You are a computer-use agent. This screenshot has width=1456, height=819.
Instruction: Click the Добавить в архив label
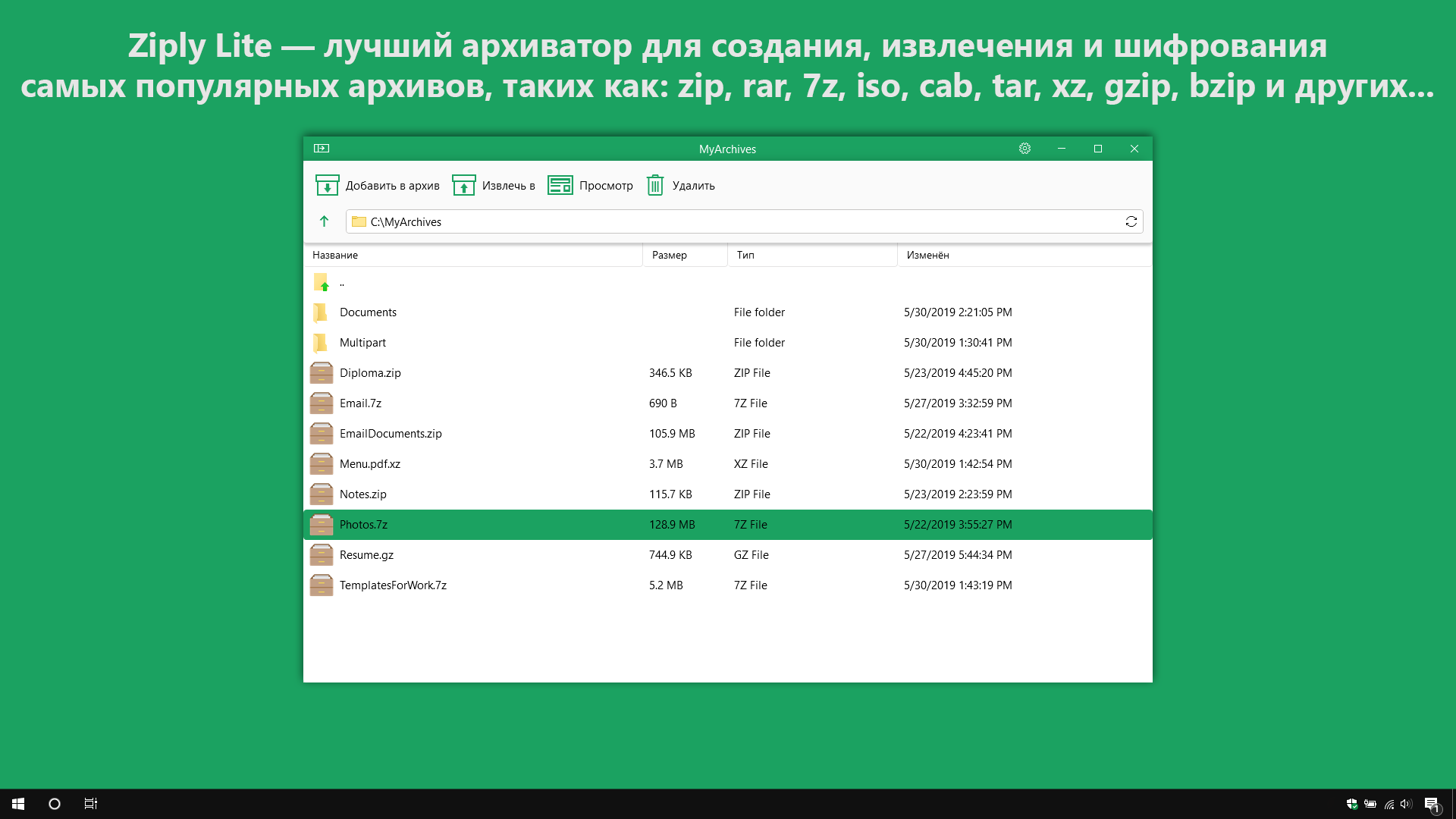pos(393,186)
